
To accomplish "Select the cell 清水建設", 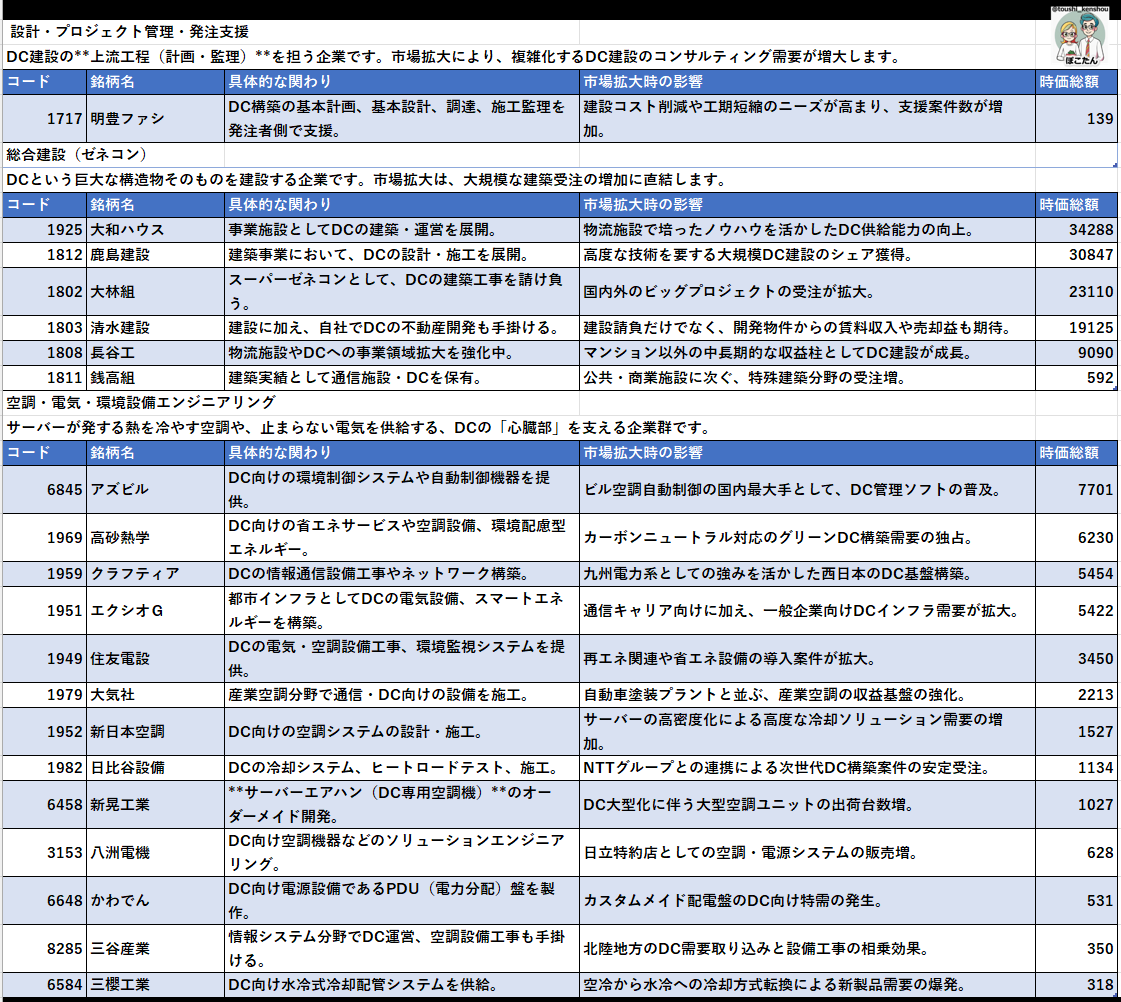I will click(155, 328).
